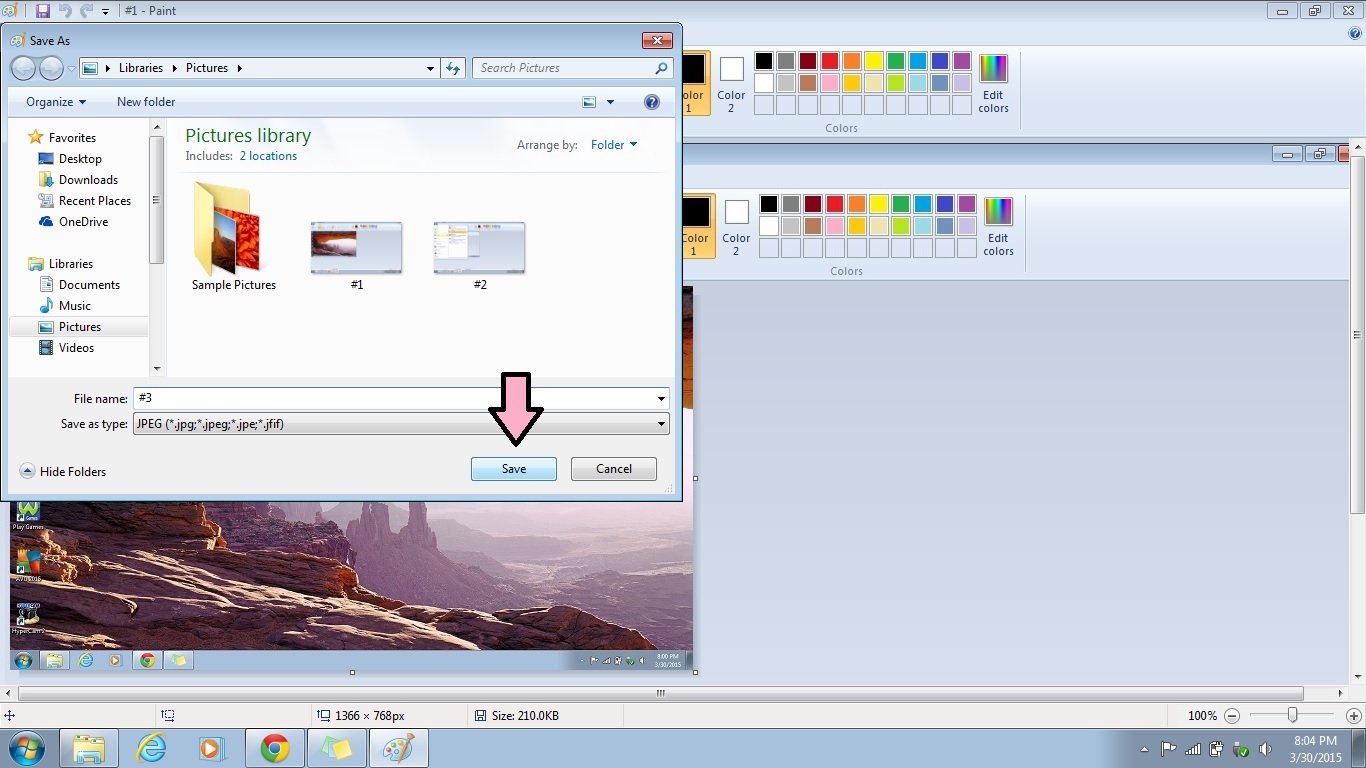Screen dimensions: 1366x768
Task: Select Color 2 in the top Paint ribbon
Action: (x=732, y=84)
